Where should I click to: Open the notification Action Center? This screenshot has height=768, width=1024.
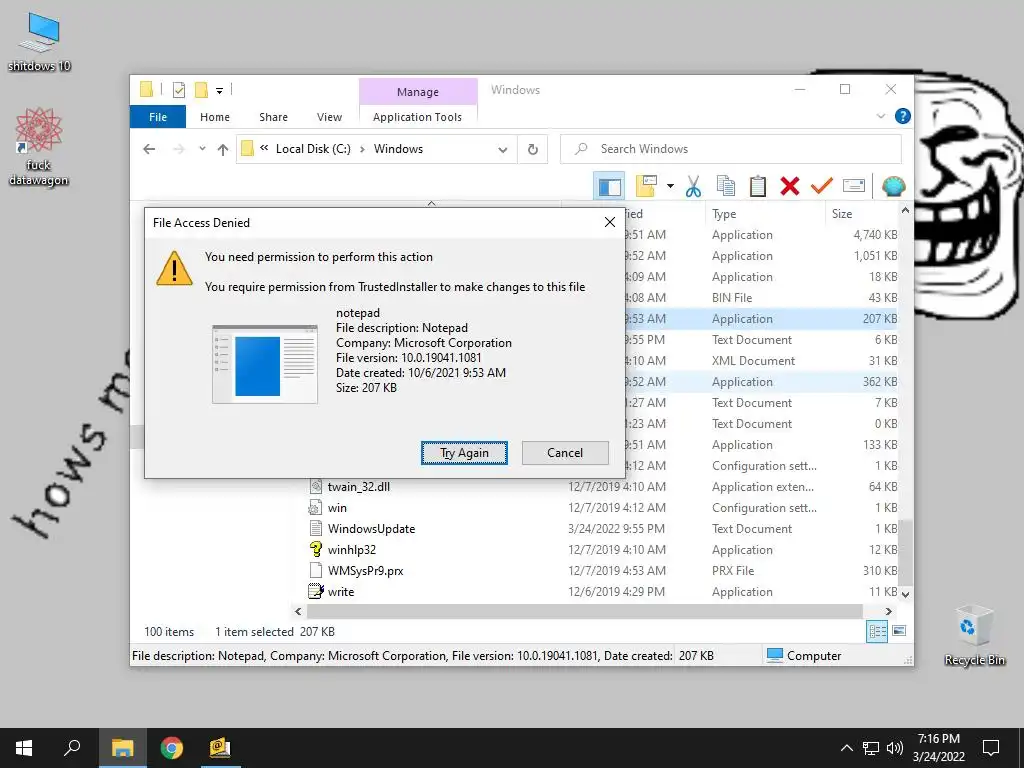click(991, 748)
